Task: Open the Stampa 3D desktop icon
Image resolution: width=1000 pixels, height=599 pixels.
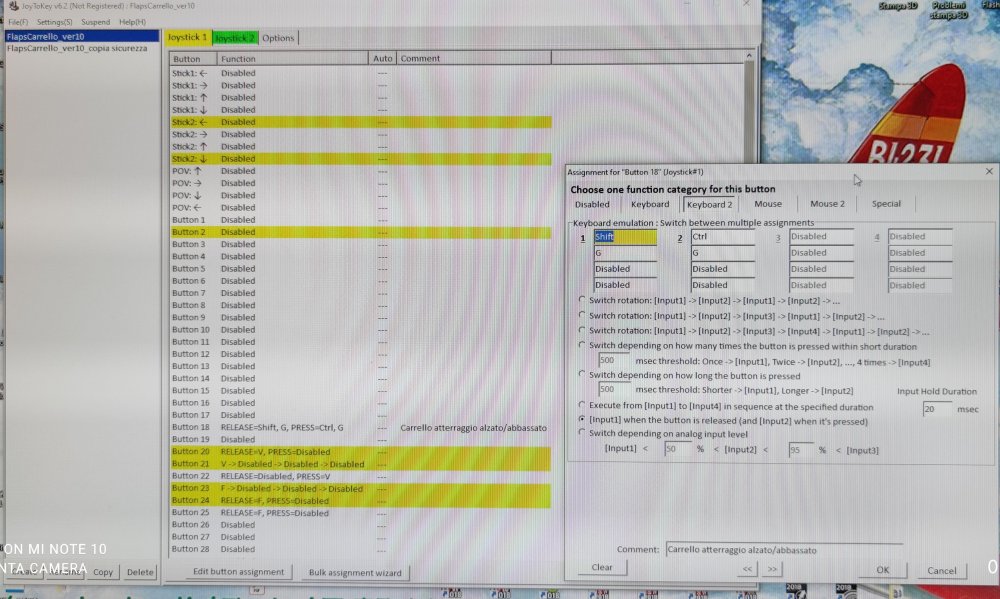Action: [898, 6]
